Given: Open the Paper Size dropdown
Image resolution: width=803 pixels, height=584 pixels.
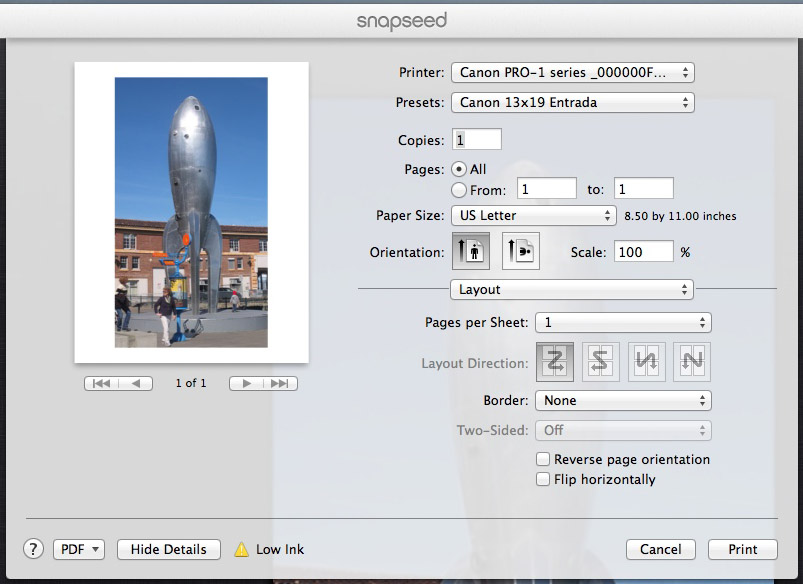Looking at the screenshot, I should [x=533, y=215].
